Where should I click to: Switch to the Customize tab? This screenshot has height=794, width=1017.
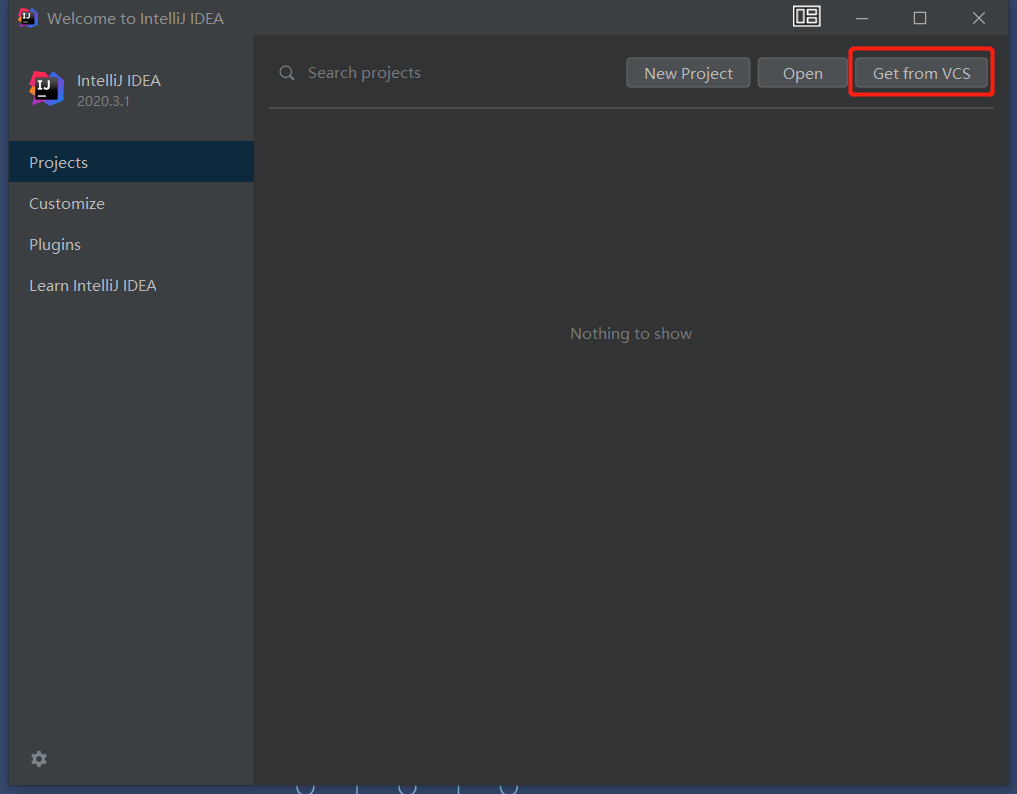tap(132, 203)
